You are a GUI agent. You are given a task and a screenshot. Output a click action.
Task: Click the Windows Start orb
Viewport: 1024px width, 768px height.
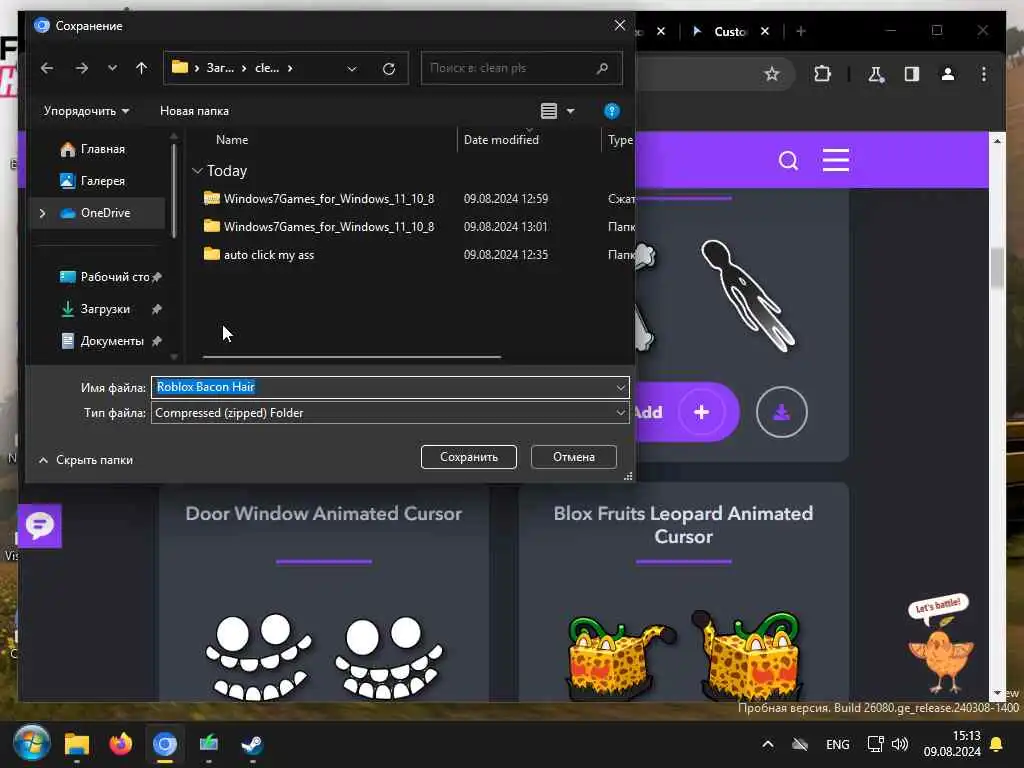31,743
